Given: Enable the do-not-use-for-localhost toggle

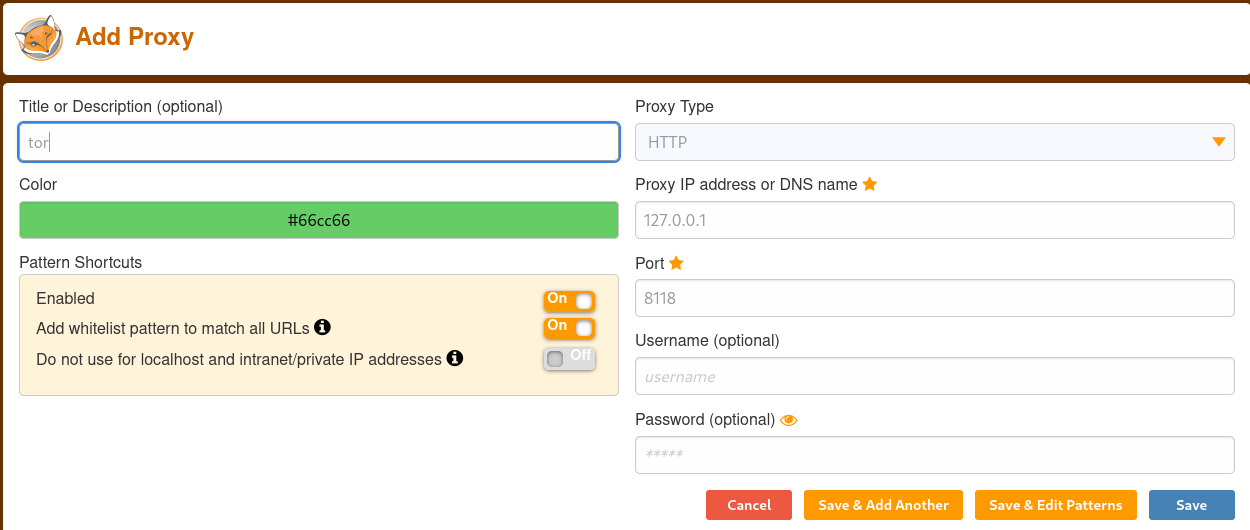Looking at the screenshot, I should (569, 358).
